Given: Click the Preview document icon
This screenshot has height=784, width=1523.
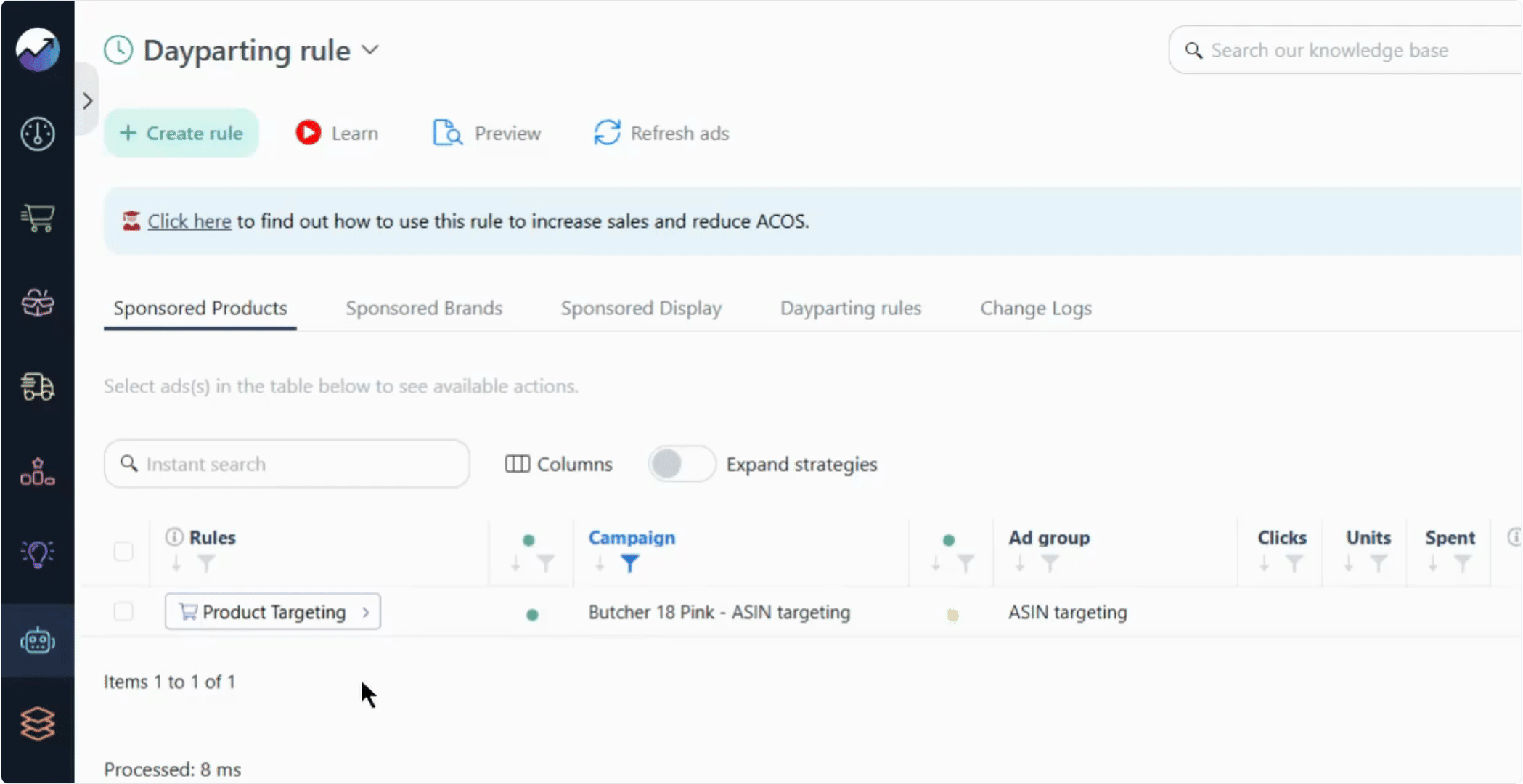Looking at the screenshot, I should pos(447,133).
